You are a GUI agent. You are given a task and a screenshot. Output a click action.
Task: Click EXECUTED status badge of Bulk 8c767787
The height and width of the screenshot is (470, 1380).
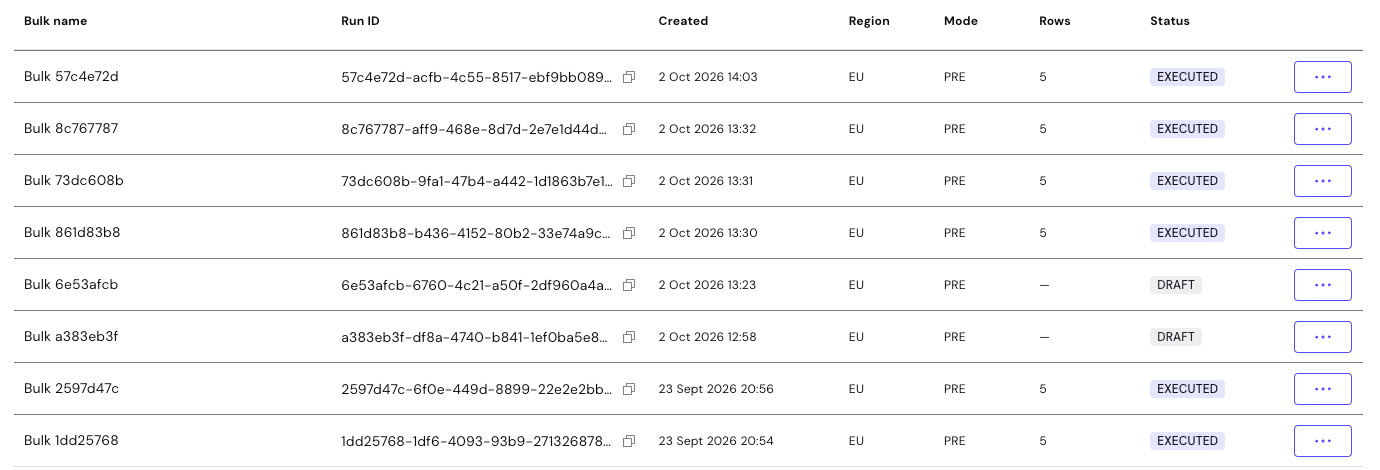tap(1187, 129)
